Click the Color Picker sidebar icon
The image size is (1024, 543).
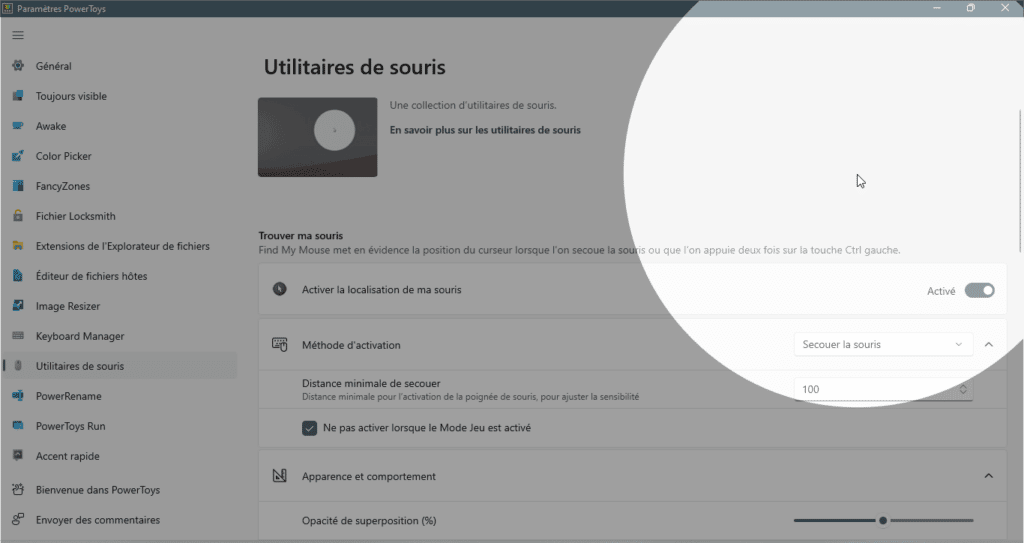[18, 156]
